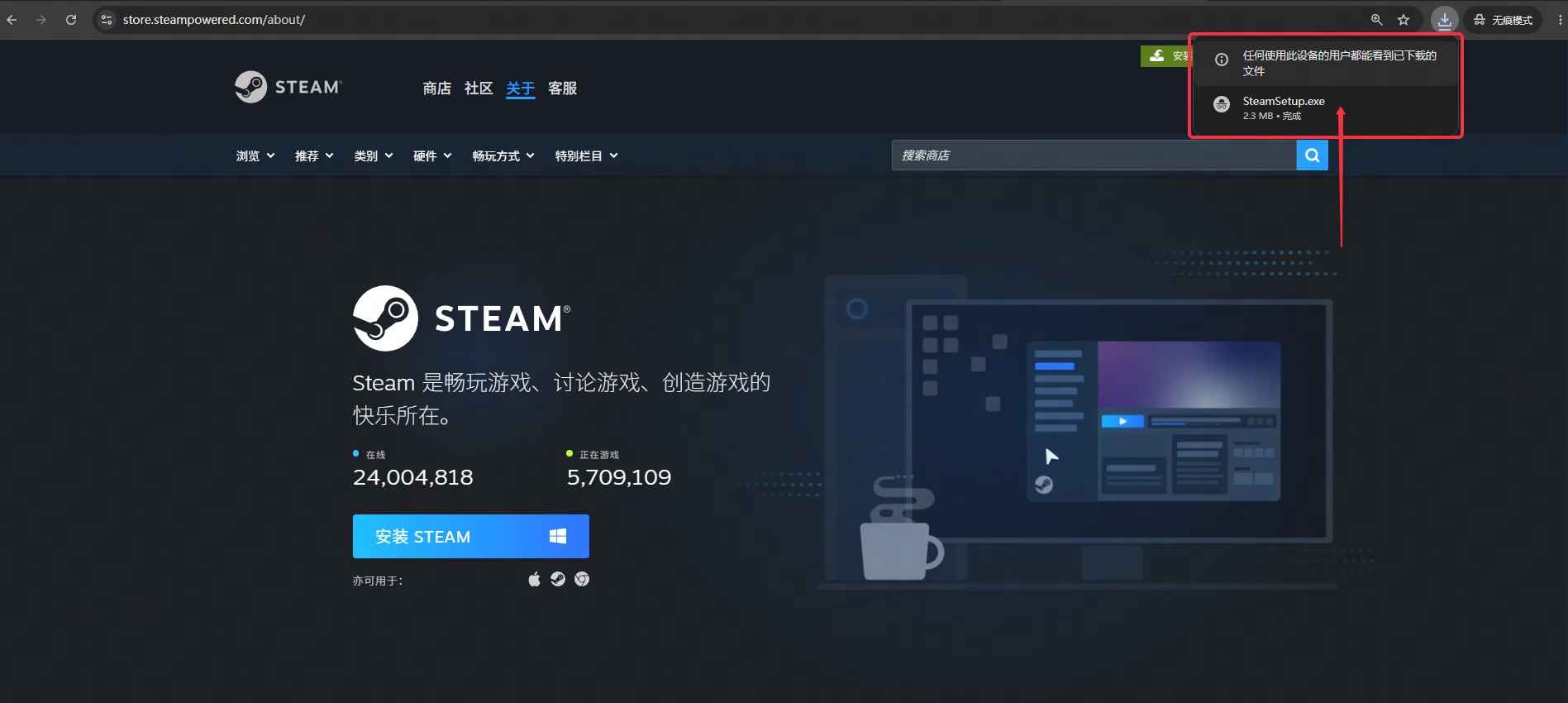This screenshot has height=703, width=1568.
Task: Click the blue search magnifier button
Action: [x=1313, y=155]
